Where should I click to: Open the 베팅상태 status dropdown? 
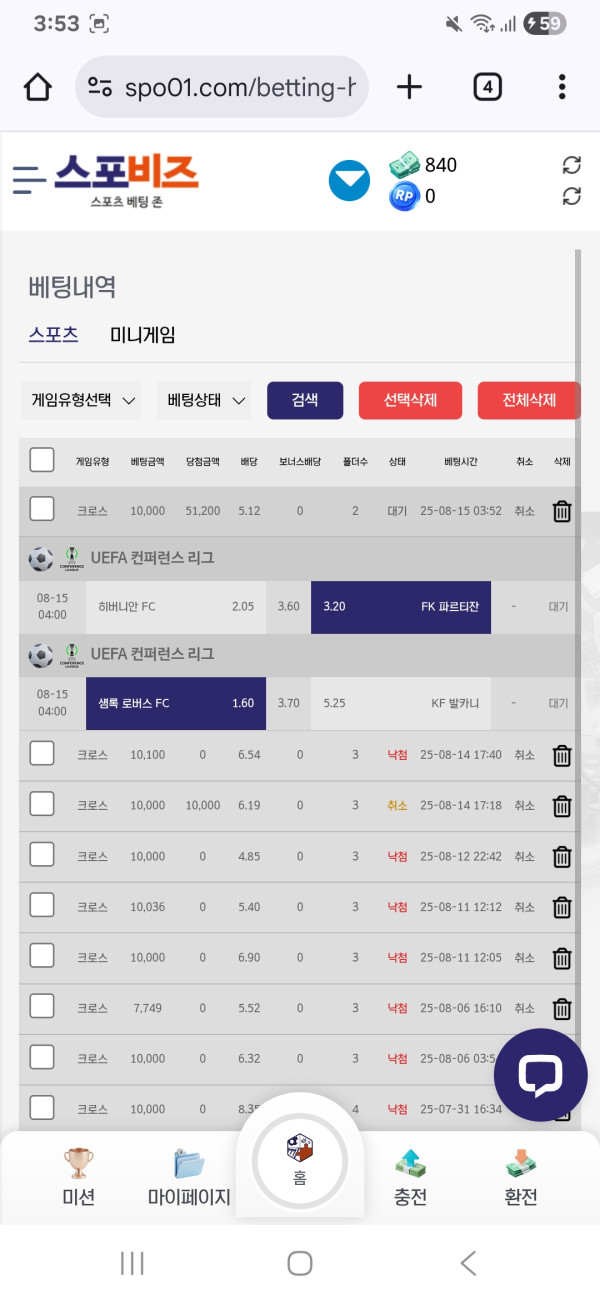coord(205,401)
